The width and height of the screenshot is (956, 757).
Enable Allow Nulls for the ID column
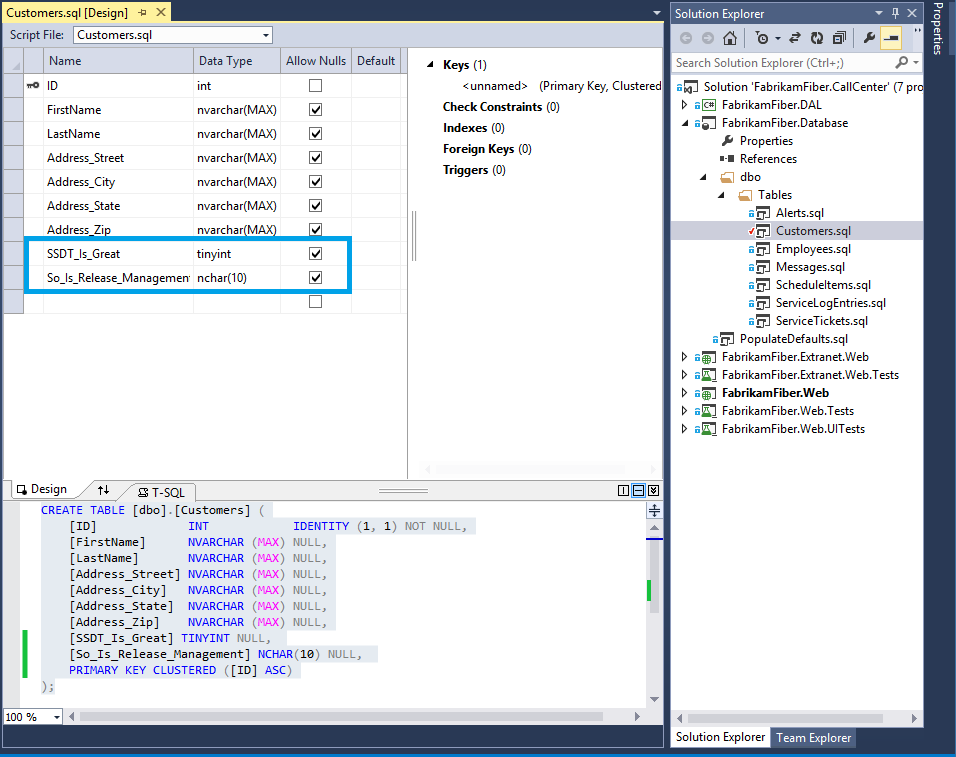[315, 85]
